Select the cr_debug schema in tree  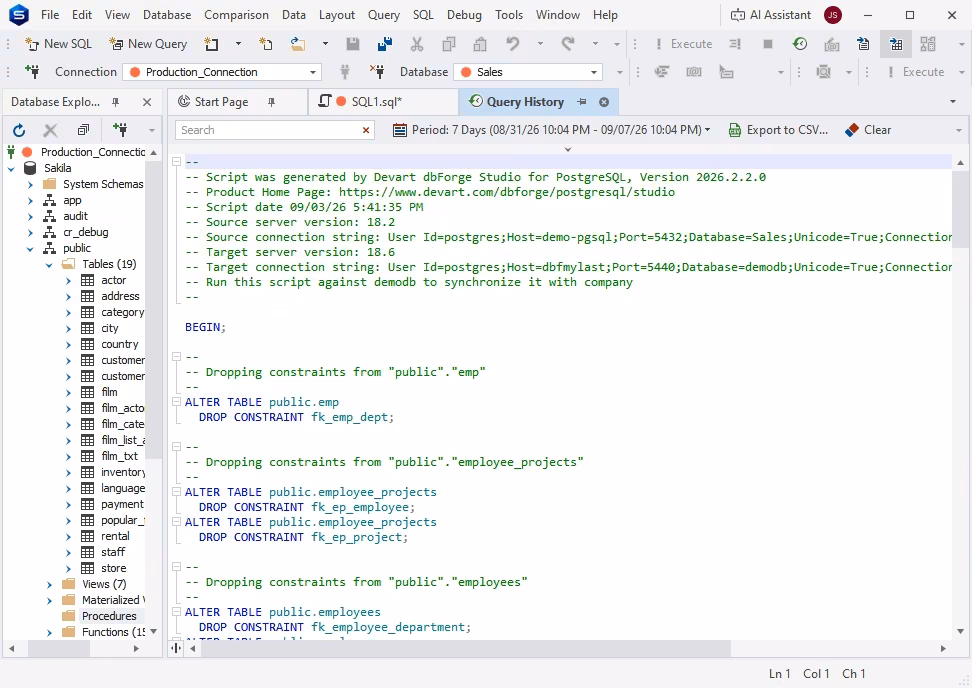(86, 232)
